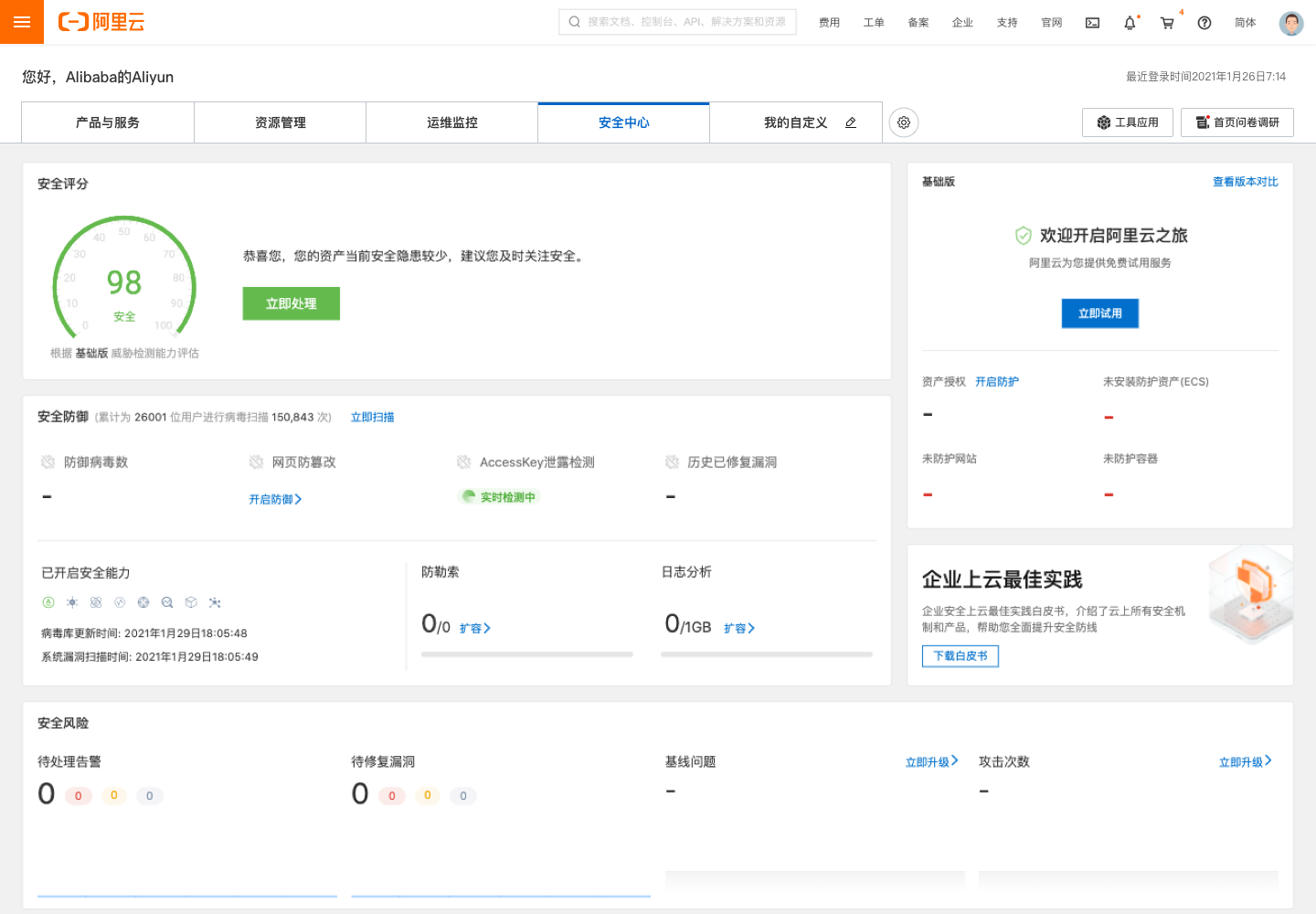Switch language via 简体
This screenshot has height=914, width=1316.
tap(1245, 23)
